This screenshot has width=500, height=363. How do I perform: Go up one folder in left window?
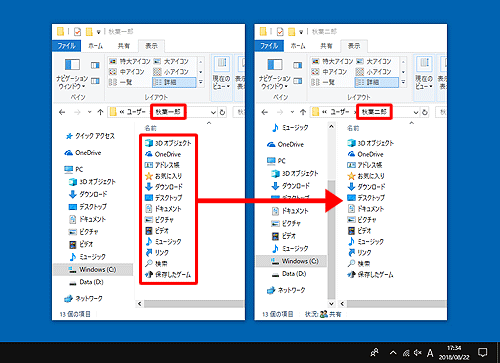100,112
